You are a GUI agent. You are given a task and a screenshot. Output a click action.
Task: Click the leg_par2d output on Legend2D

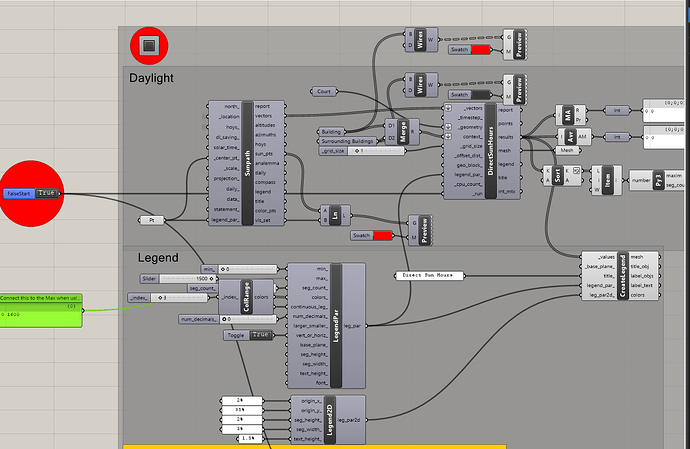pos(349,420)
